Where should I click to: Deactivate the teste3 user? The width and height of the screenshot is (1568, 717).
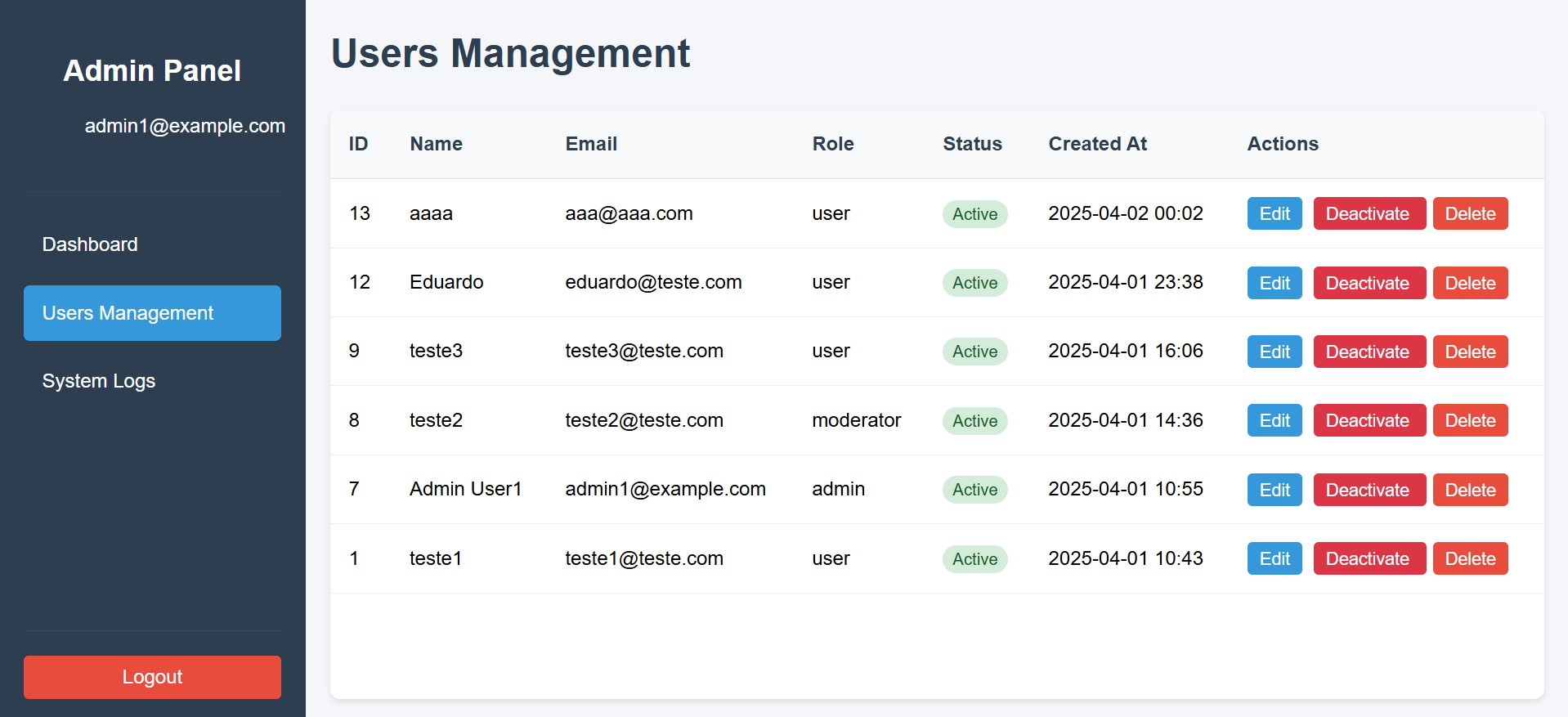[1369, 352]
